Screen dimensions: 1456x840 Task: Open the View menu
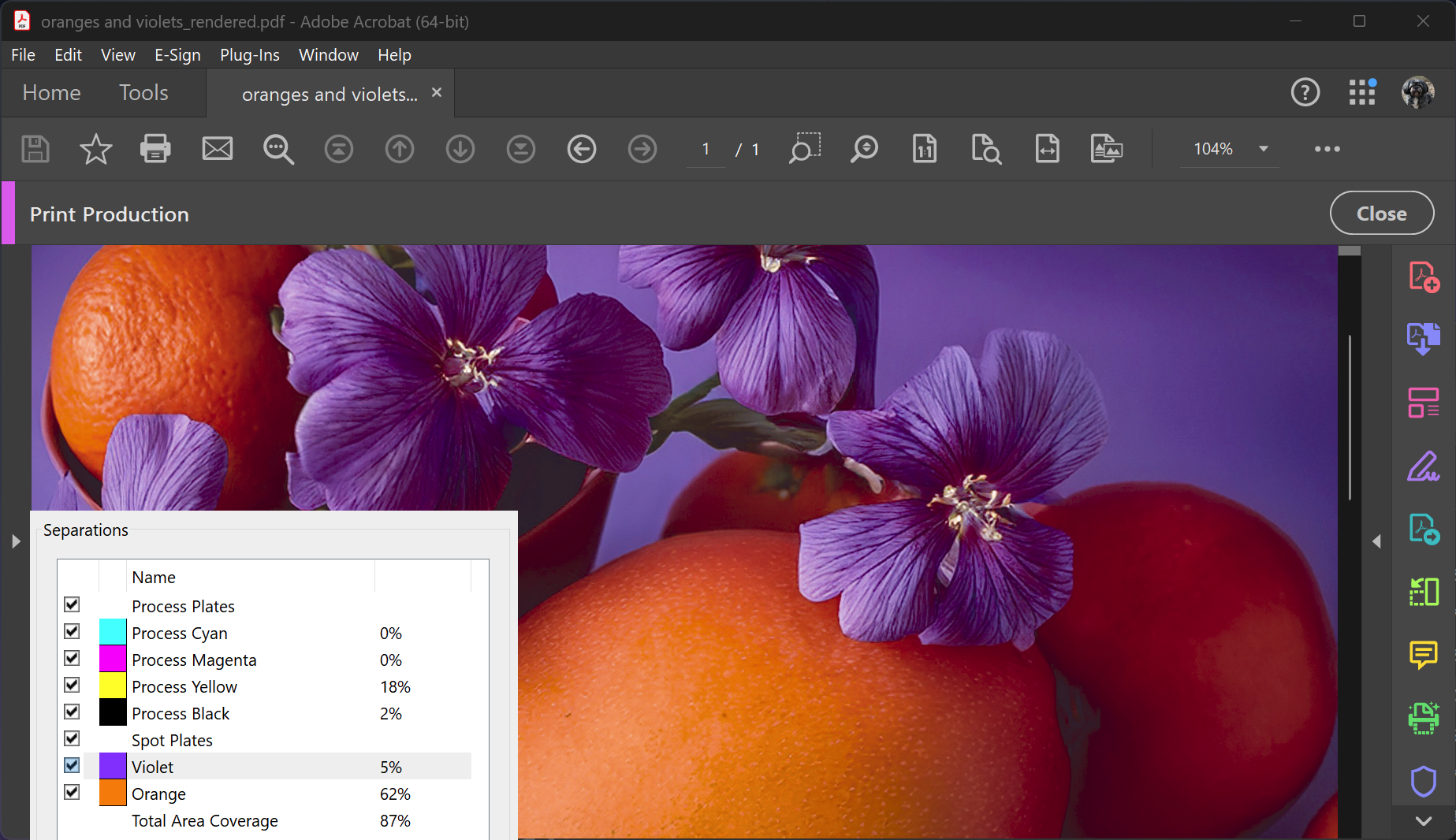tap(118, 54)
